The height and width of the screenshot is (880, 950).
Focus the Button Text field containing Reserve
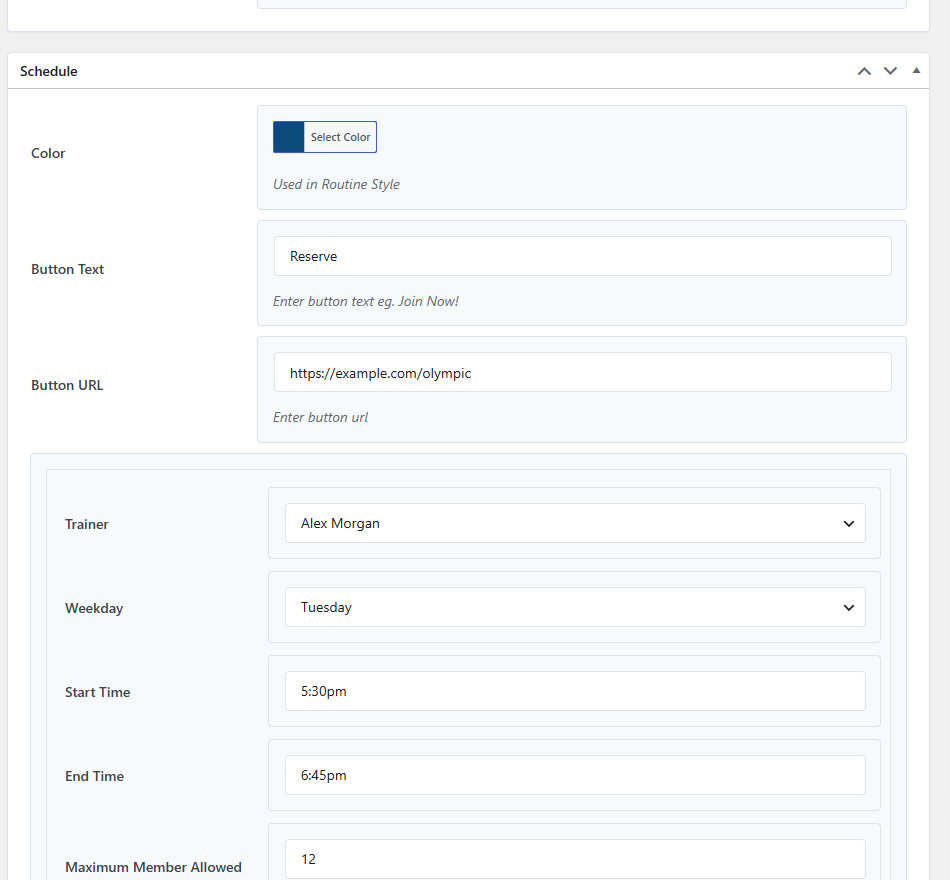(582, 256)
